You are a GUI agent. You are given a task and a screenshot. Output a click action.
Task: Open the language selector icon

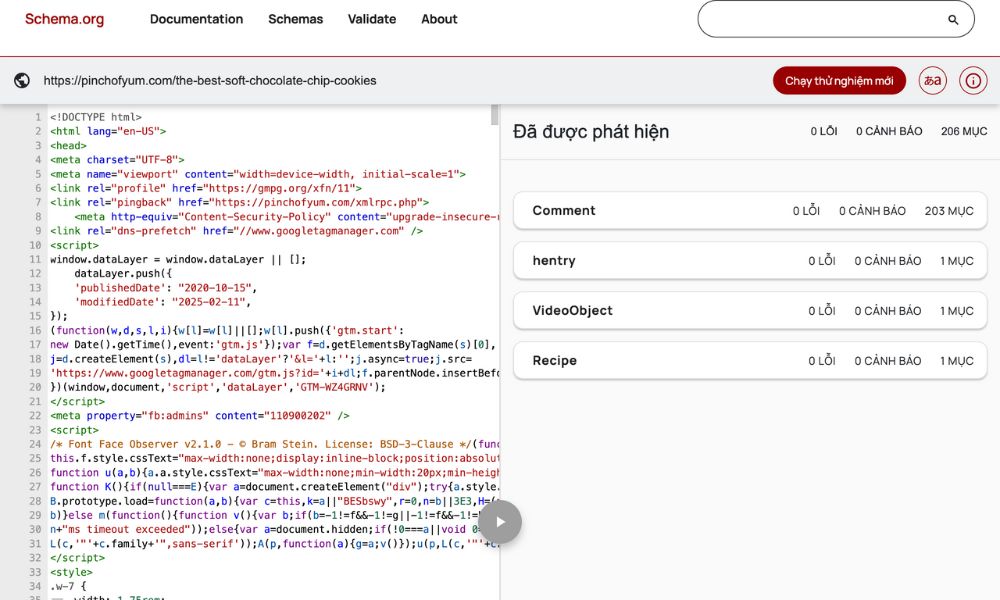pyautogui.click(x=933, y=81)
